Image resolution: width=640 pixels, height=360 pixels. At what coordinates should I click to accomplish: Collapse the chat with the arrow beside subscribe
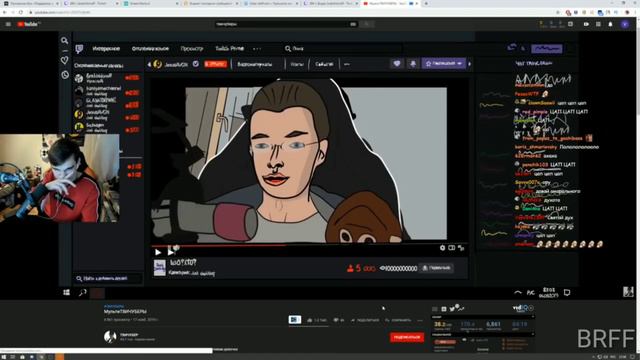point(469,64)
